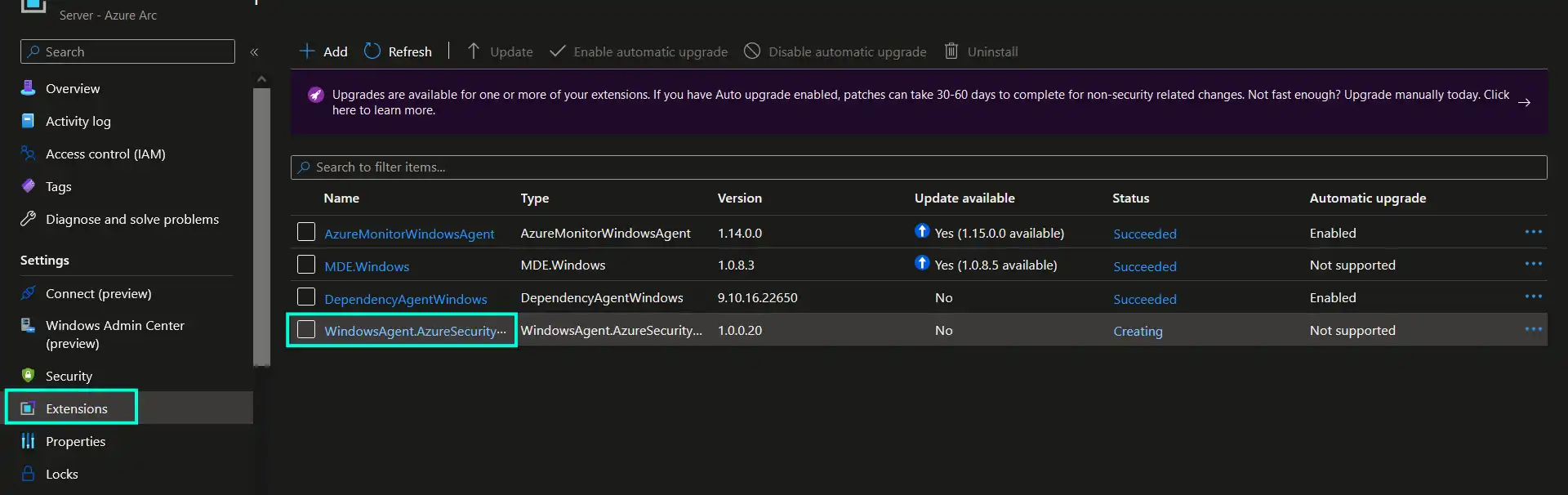This screenshot has width=1568, height=495.
Task: Click update arrow icon for MDE.Windows row
Action: pos(922,263)
